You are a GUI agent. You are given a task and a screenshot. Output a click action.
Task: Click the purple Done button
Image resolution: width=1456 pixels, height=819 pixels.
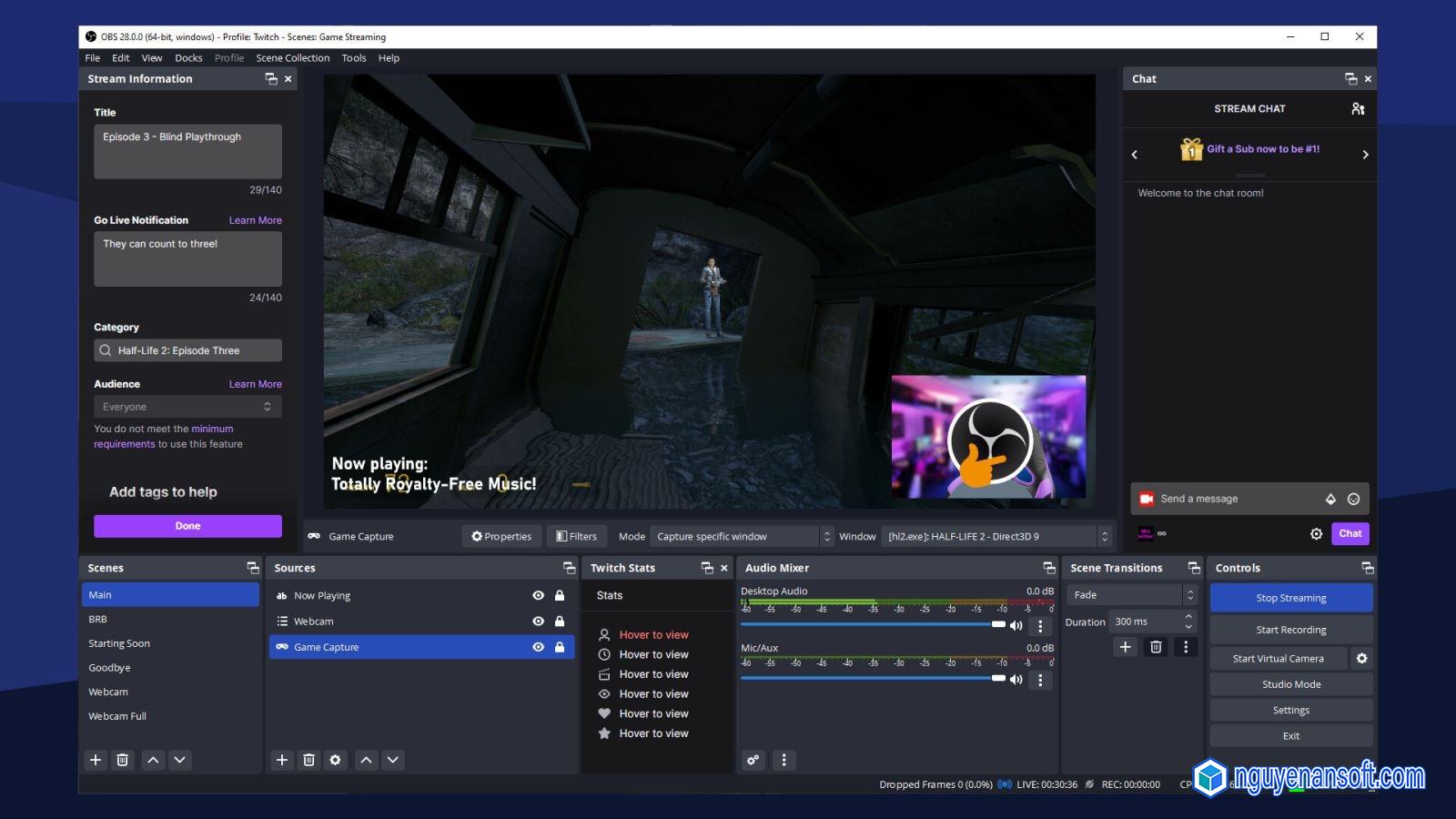pos(187,526)
